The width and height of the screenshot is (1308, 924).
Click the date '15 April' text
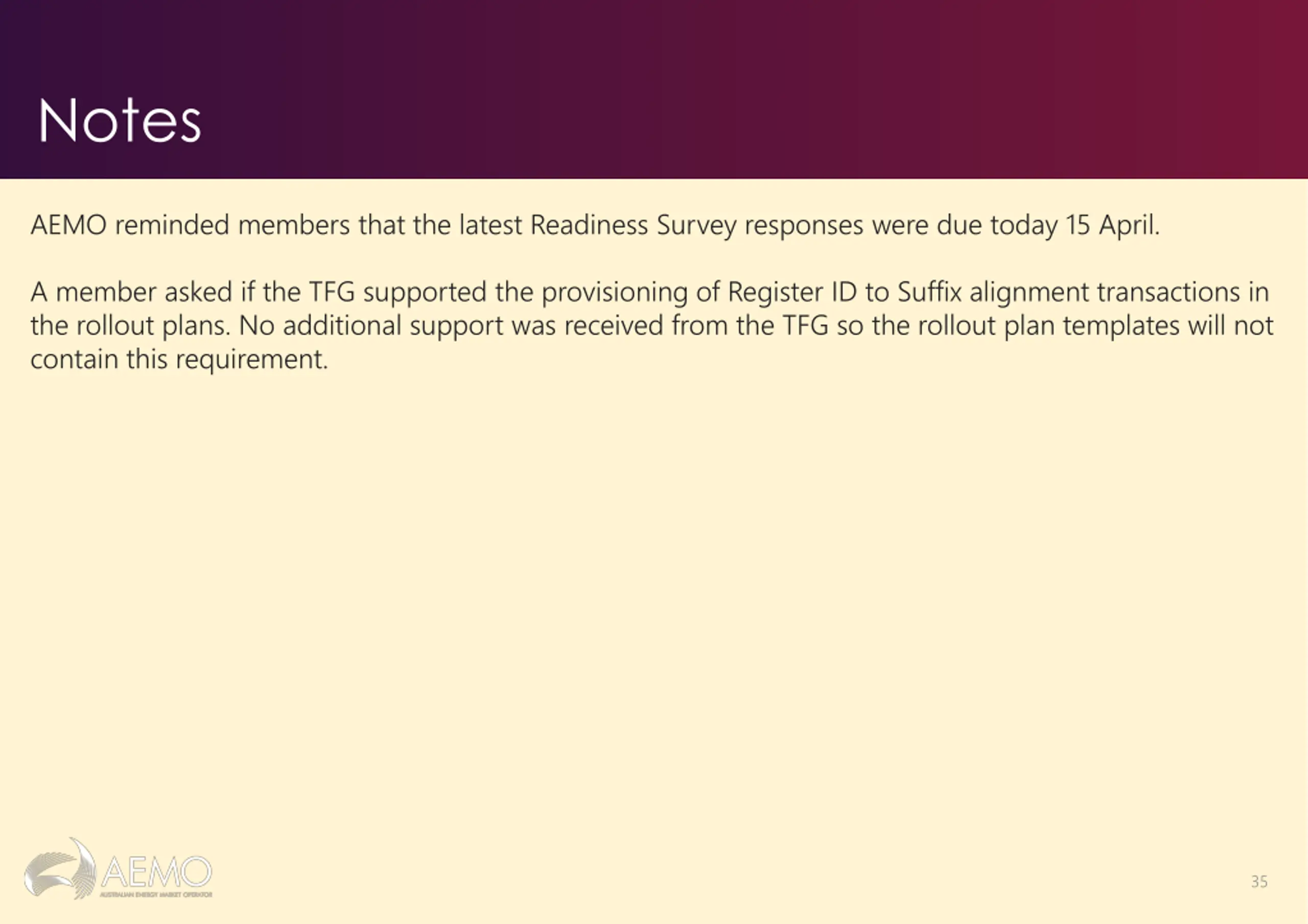tap(1111, 225)
